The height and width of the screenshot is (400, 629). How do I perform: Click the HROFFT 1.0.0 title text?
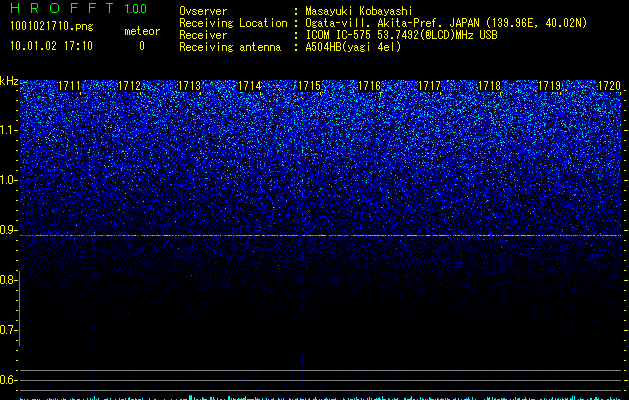(x=79, y=8)
